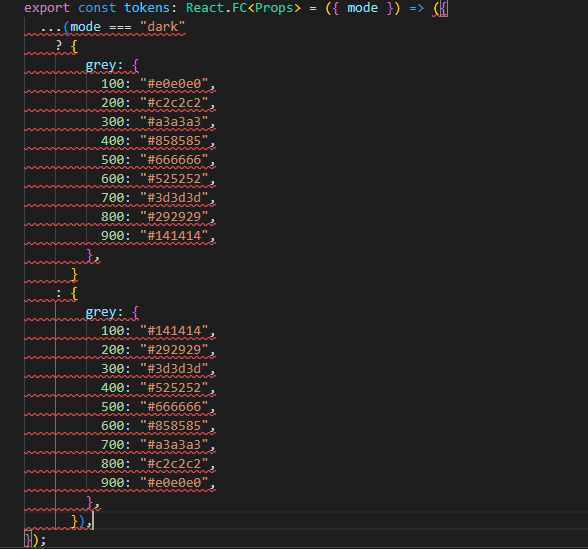Select the Props generic type
The image size is (588, 549).
(x=274, y=8)
